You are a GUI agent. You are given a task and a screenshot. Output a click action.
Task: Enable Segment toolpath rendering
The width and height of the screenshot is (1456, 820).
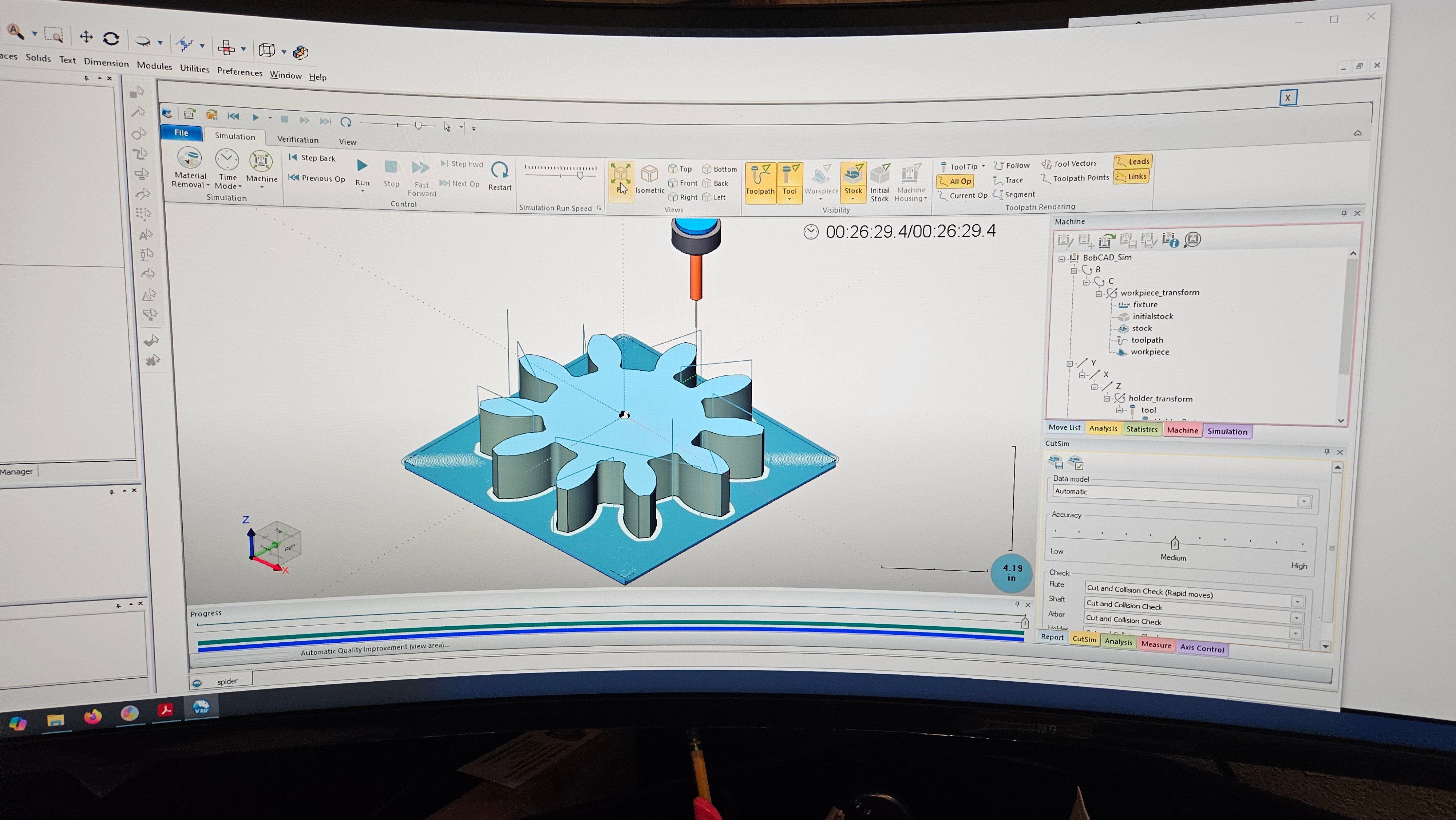tap(1014, 194)
